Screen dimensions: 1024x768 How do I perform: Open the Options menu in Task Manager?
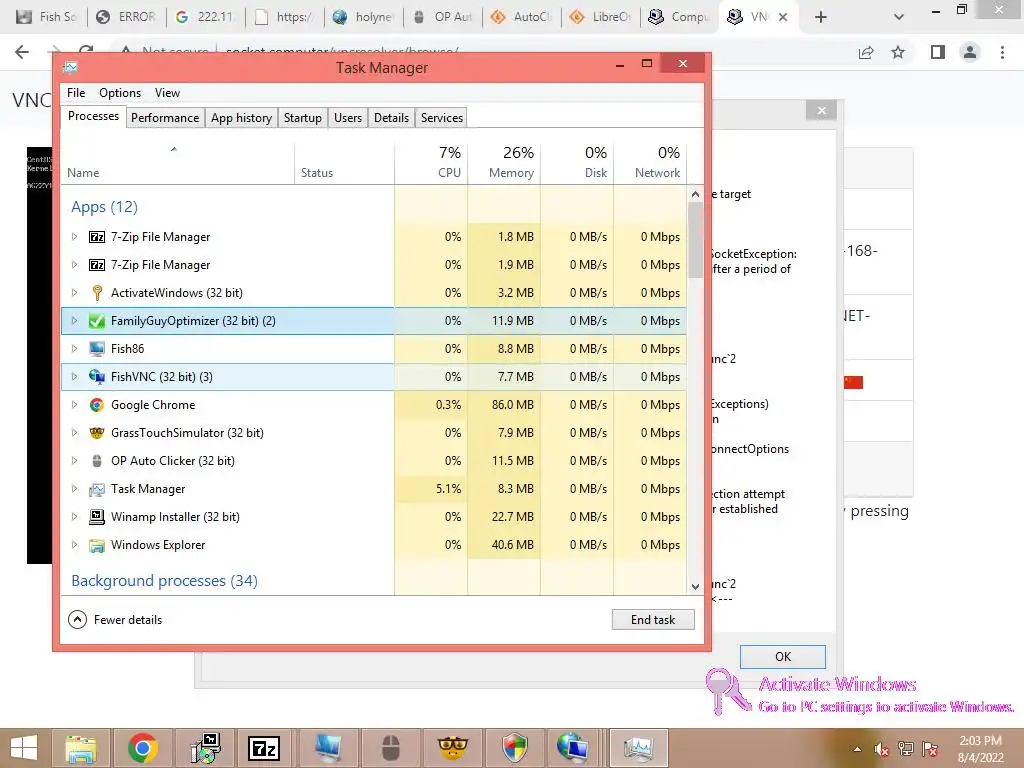120,93
